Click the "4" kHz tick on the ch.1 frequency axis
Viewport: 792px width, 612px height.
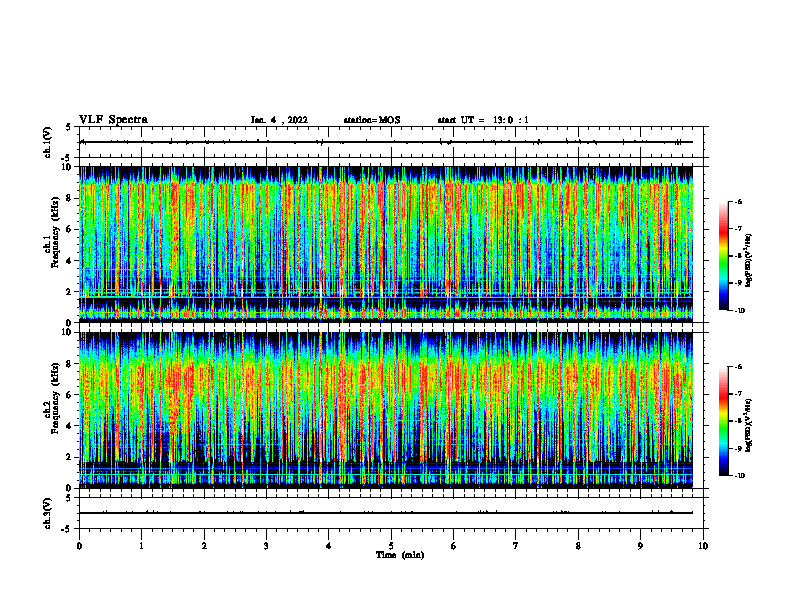[x=69, y=261]
